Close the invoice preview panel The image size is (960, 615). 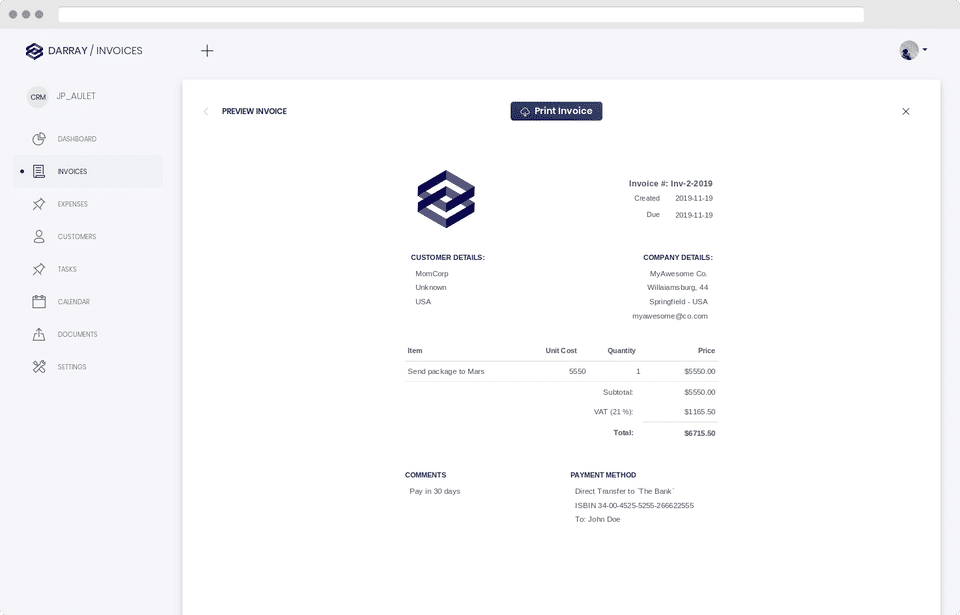click(x=906, y=111)
